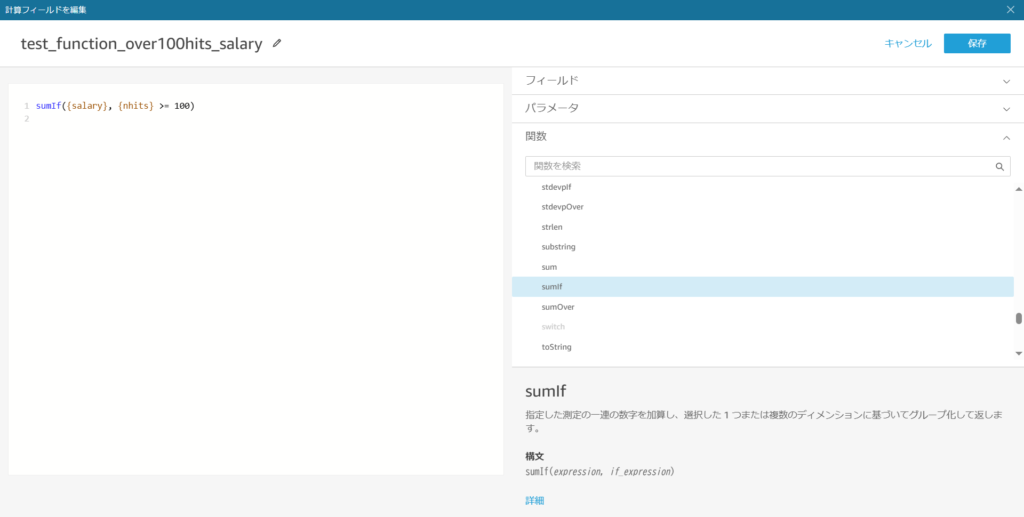Click the キャンセル link

tap(908, 44)
